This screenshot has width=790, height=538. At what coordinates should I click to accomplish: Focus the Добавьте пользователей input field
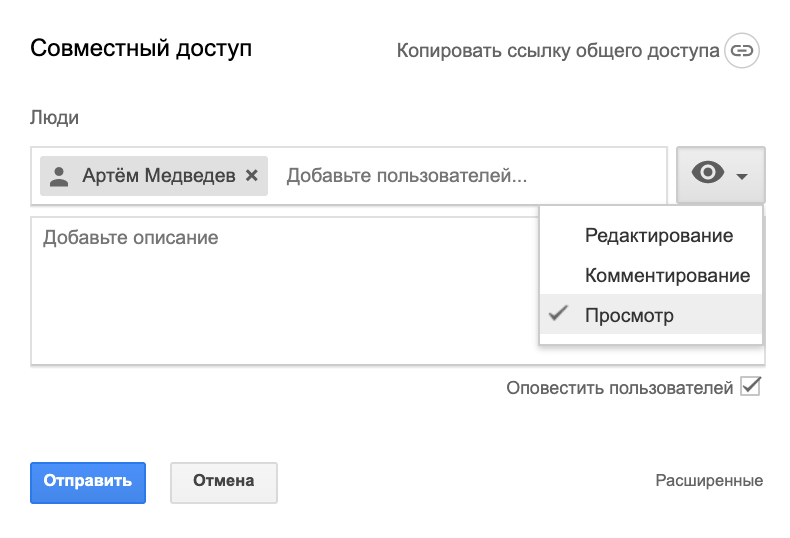[x=471, y=176]
